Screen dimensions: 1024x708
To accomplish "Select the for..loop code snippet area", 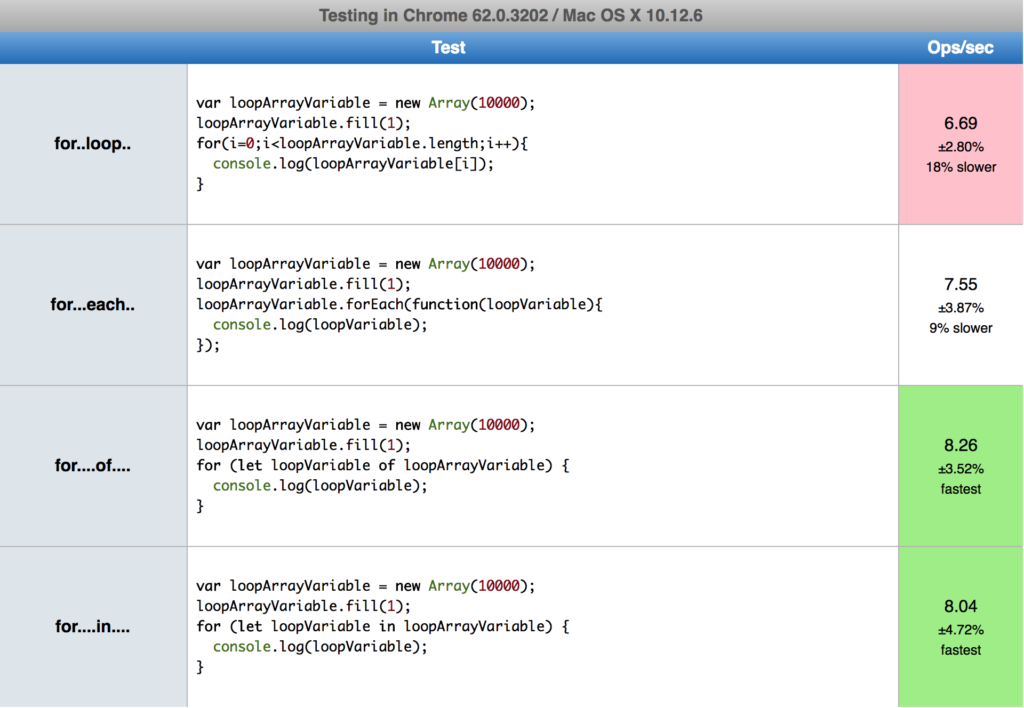I will point(400,143).
